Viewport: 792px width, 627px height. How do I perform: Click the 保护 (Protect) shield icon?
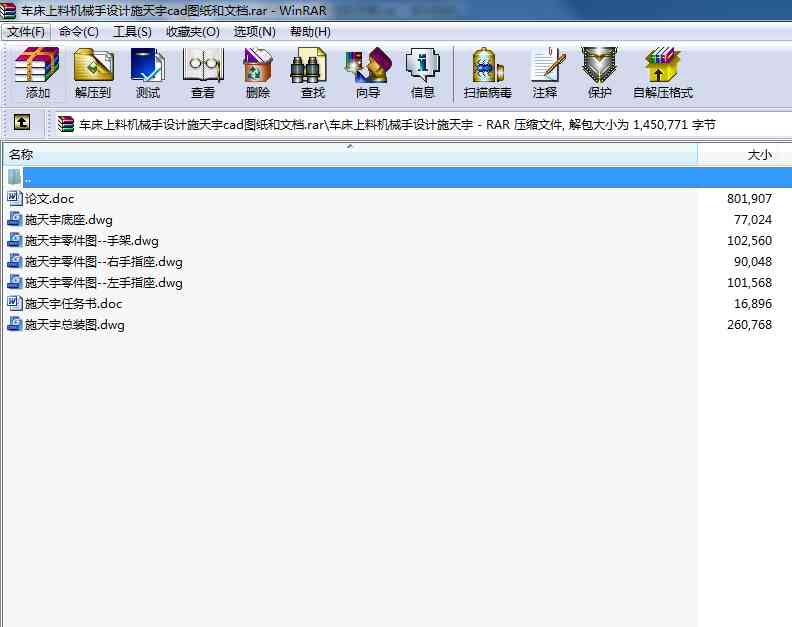point(599,65)
